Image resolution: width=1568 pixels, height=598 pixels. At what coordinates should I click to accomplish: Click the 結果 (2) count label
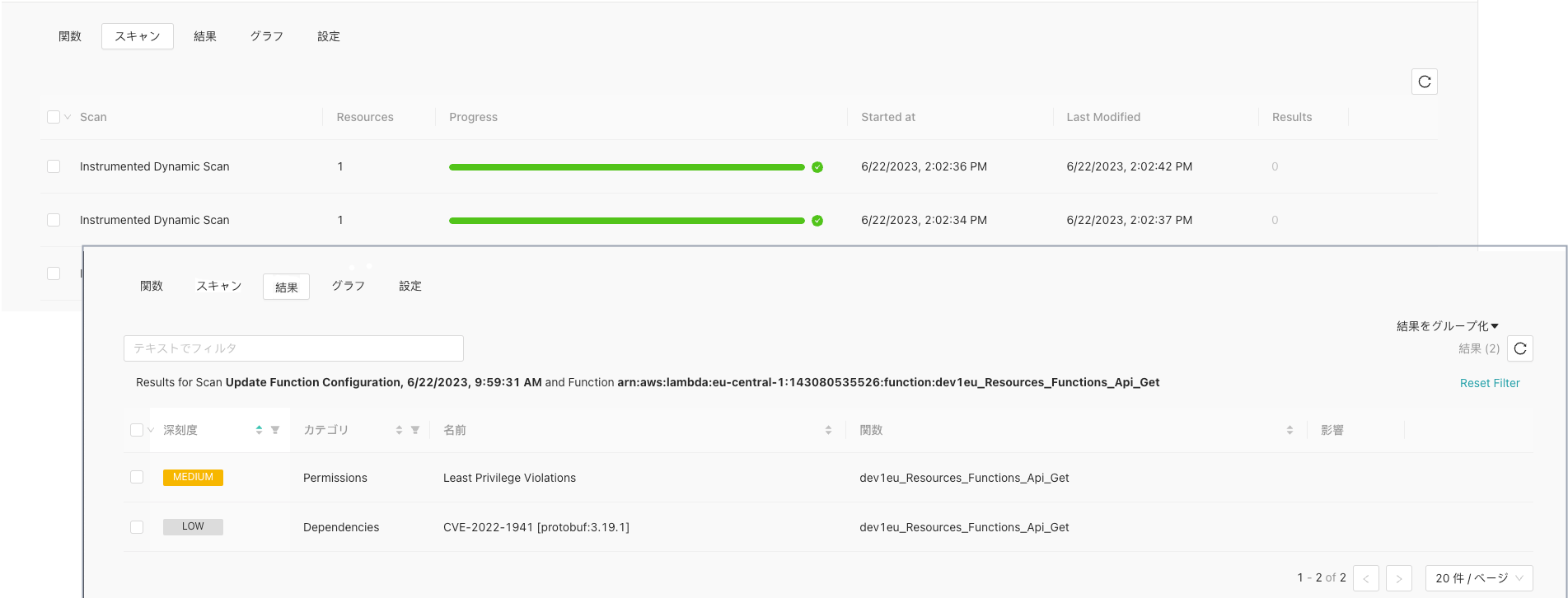1479,348
